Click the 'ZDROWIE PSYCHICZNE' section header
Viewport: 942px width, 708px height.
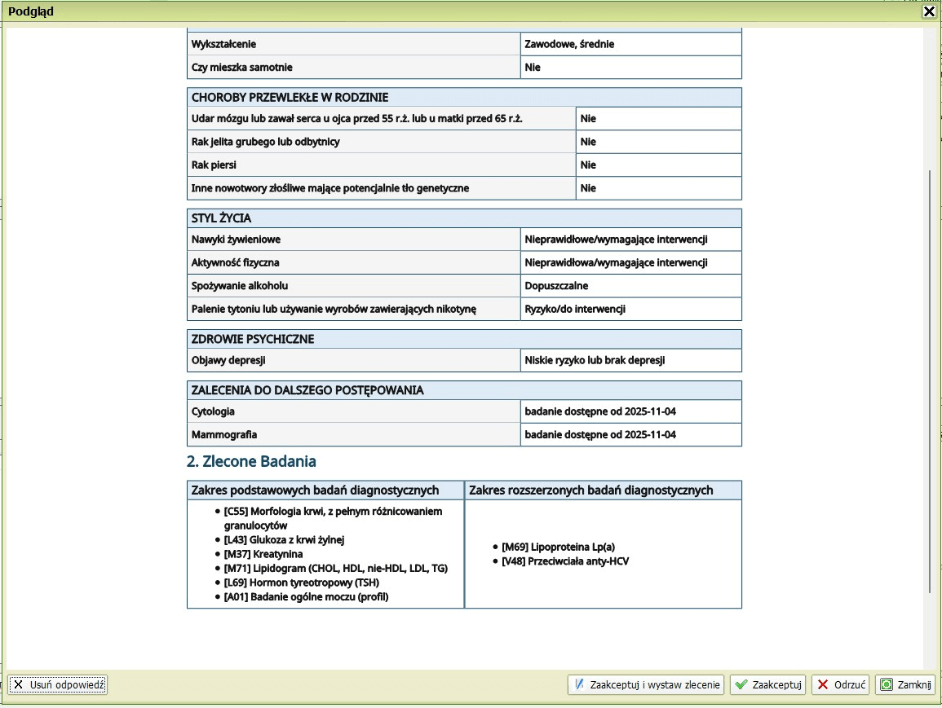(252, 339)
